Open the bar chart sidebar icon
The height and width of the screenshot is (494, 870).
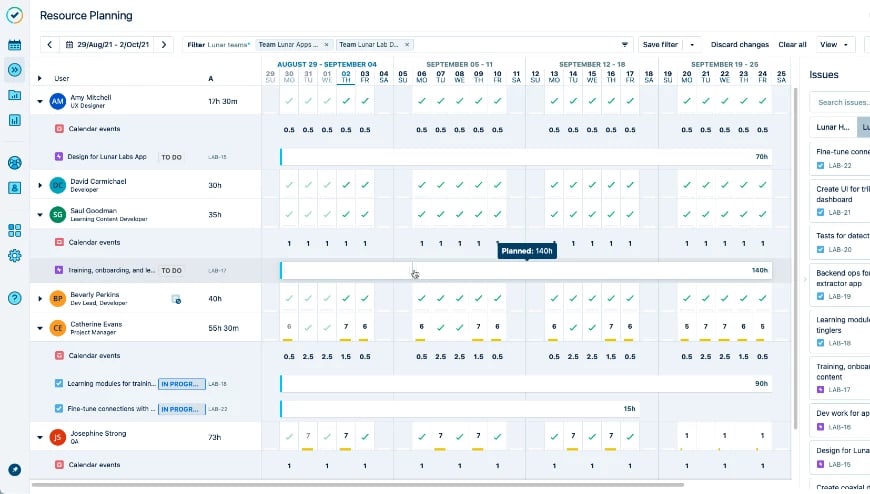14,120
